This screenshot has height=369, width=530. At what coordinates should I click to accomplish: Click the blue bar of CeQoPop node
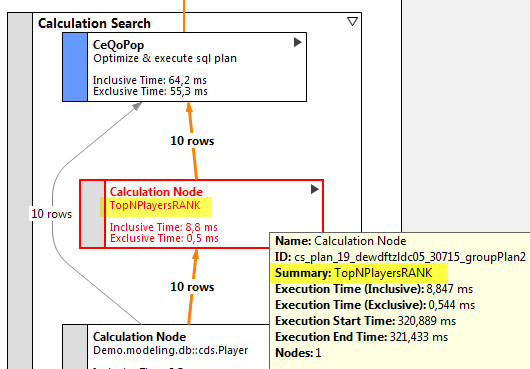[x=75, y=67]
